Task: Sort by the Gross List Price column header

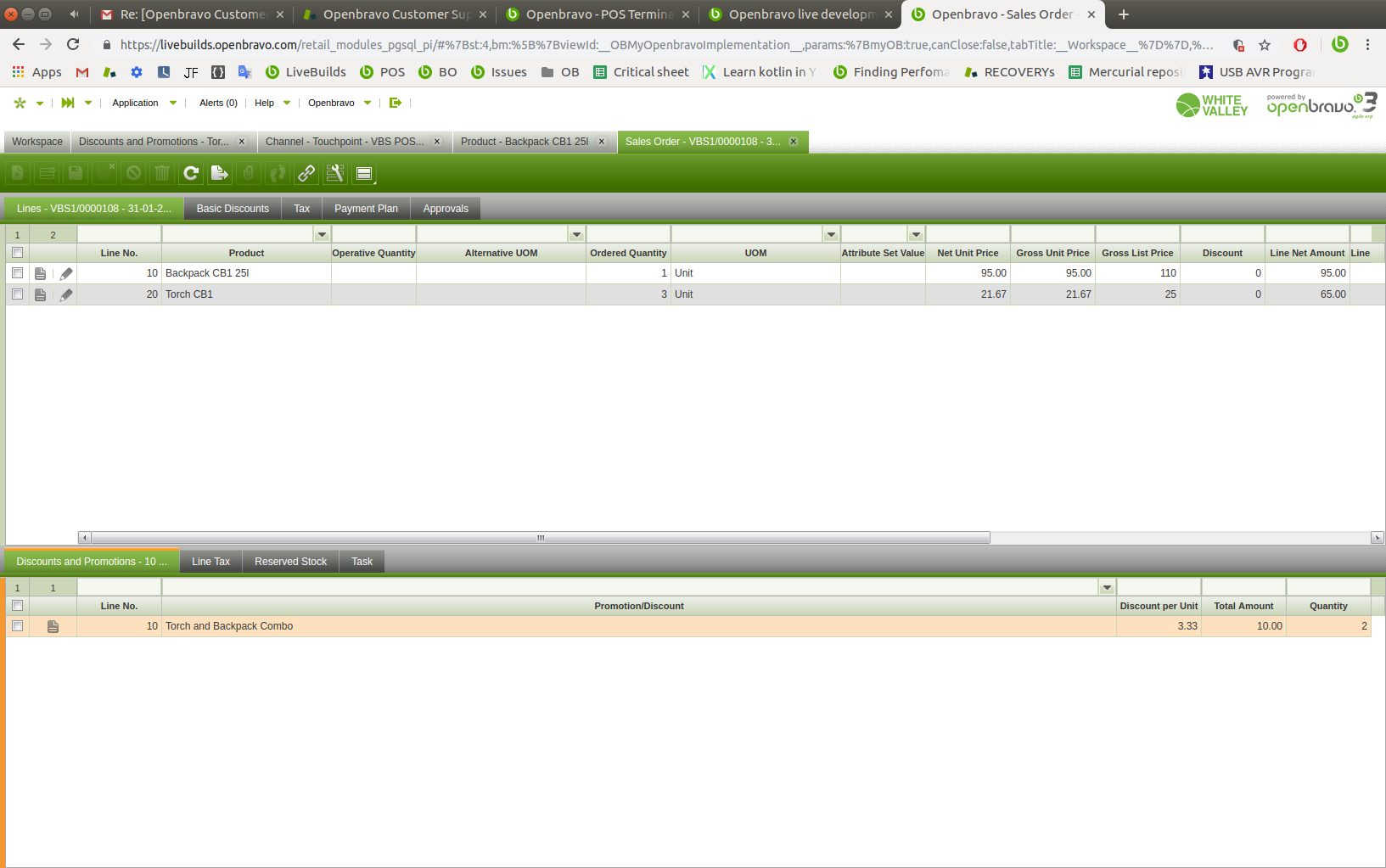Action: tap(1137, 253)
